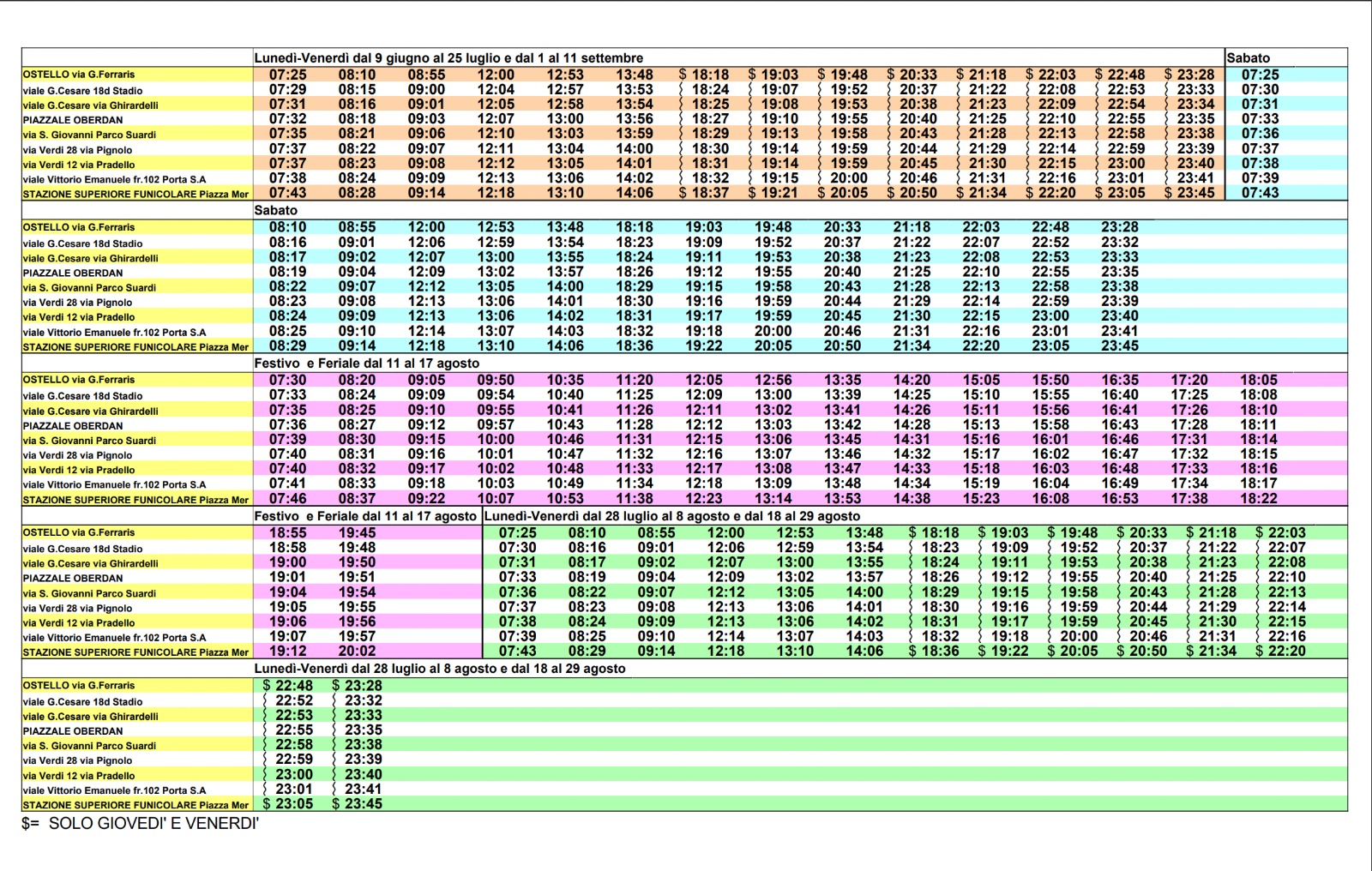Click the 18:25 time cell
The height and width of the screenshot is (871, 1372).
(x=710, y=105)
